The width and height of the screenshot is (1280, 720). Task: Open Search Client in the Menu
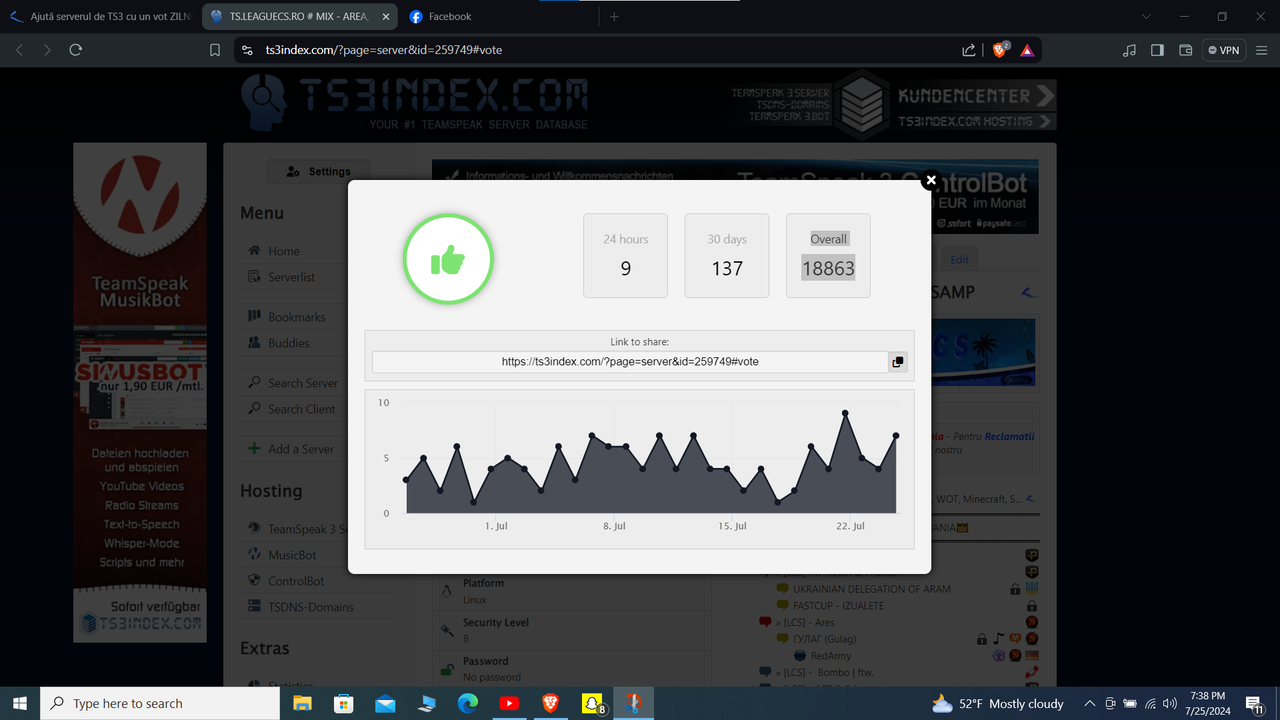point(301,409)
